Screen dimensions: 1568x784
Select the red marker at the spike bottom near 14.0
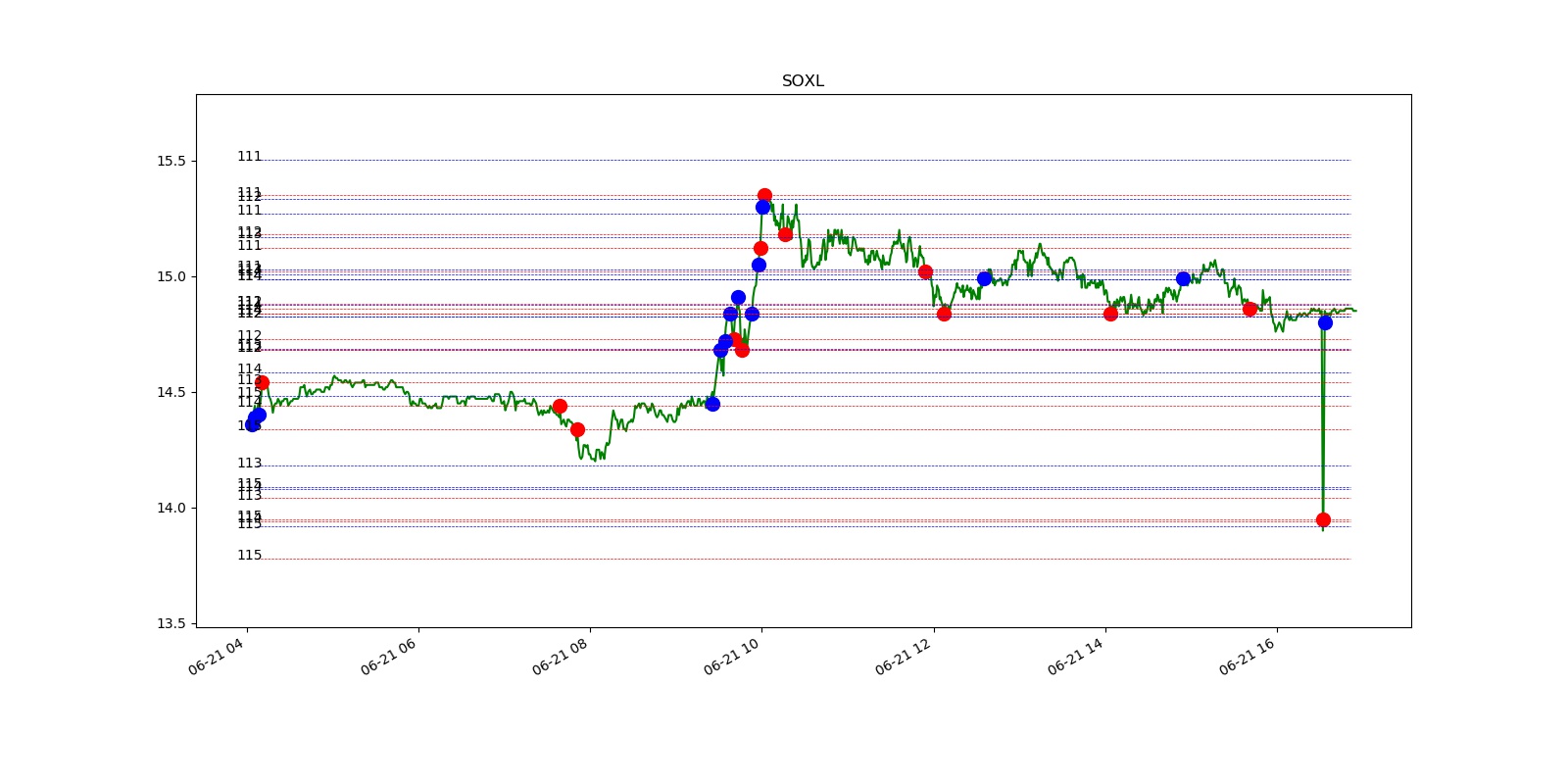(x=1323, y=520)
